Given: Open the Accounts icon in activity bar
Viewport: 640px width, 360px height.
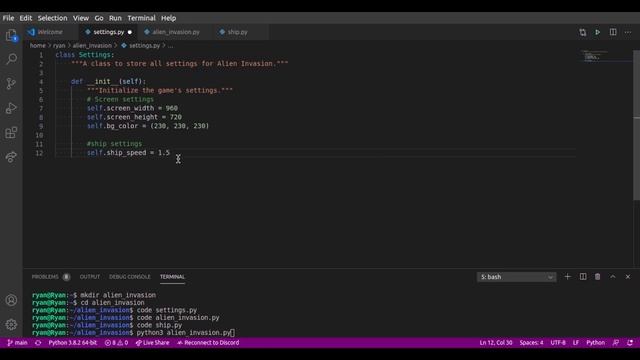Looking at the screenshot, I should [x=11, y=300].
